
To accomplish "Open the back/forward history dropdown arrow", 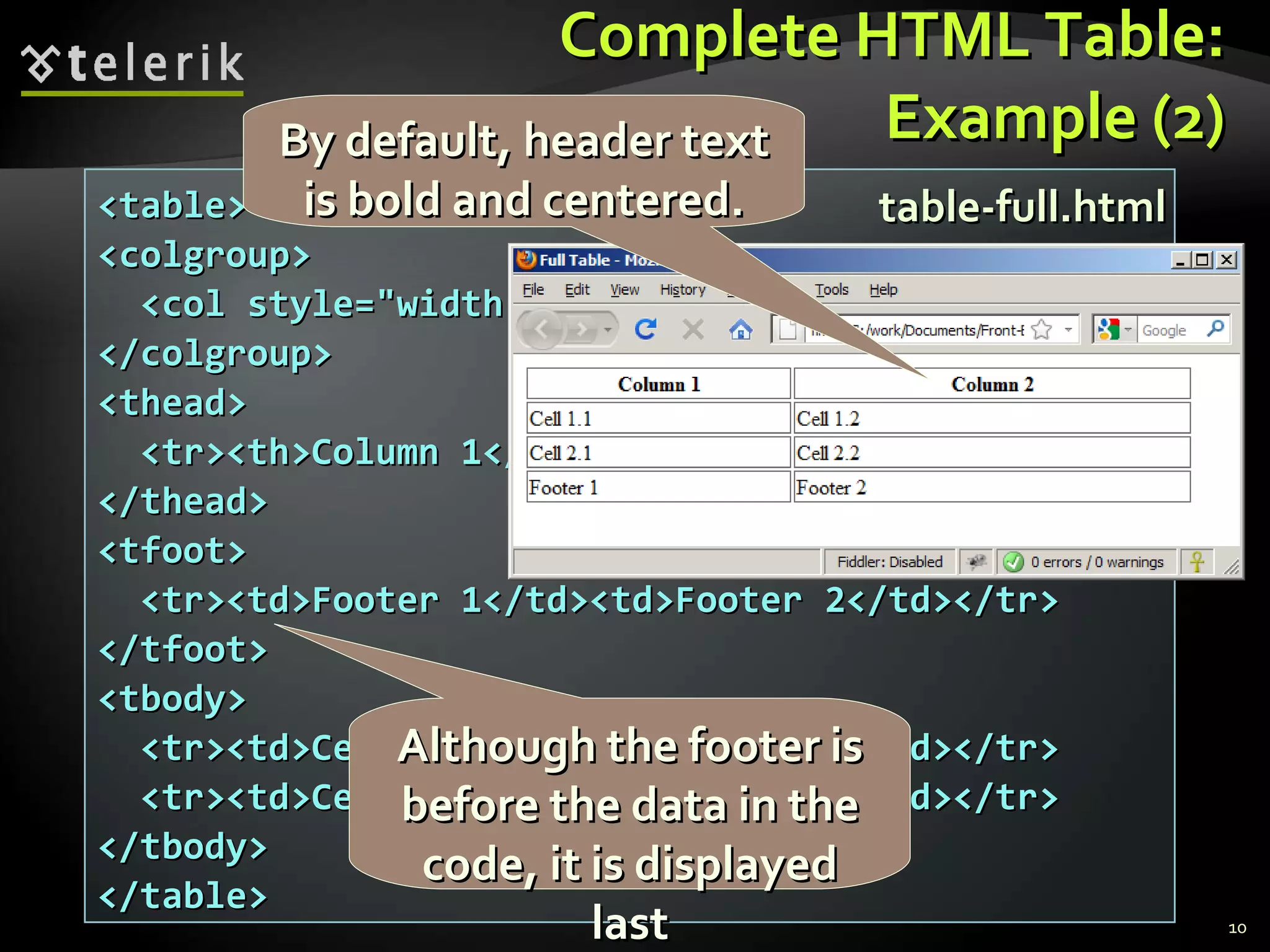I will click(608, 329).
